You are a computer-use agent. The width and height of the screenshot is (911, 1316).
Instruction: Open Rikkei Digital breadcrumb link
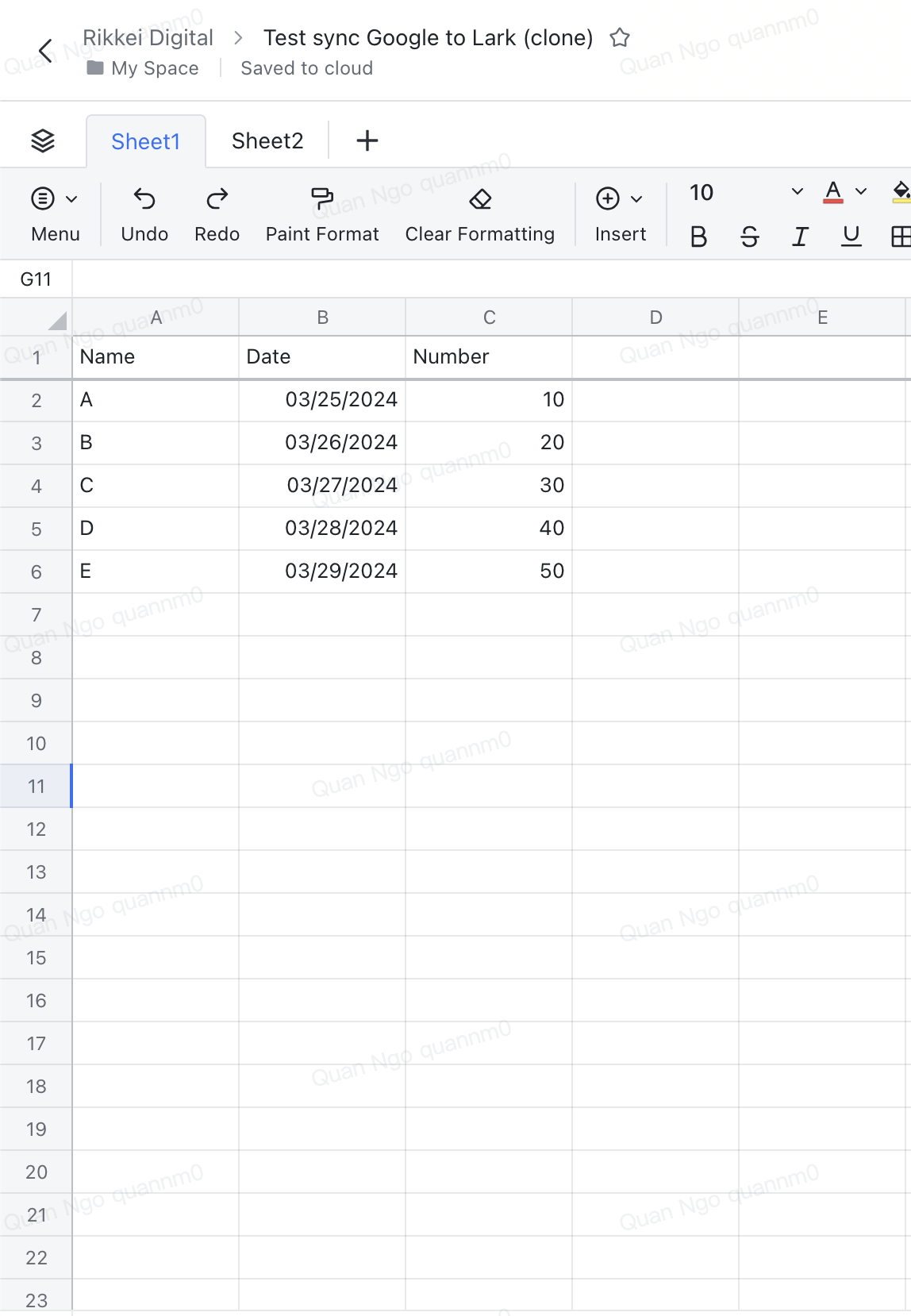148,38
